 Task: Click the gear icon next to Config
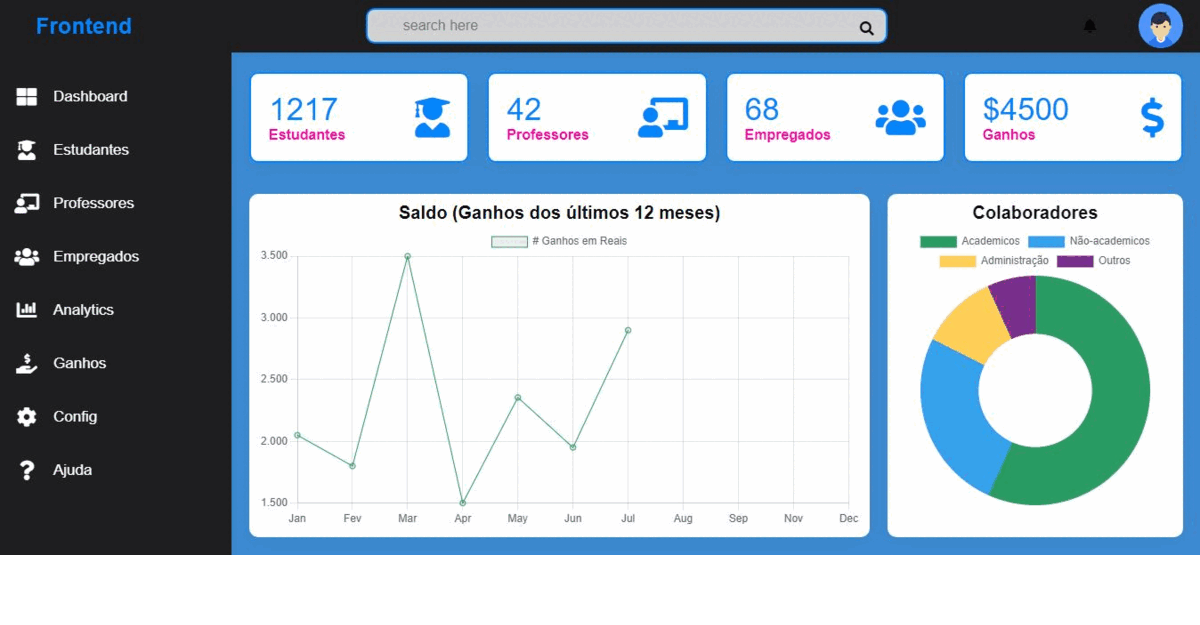click(27, 416)
